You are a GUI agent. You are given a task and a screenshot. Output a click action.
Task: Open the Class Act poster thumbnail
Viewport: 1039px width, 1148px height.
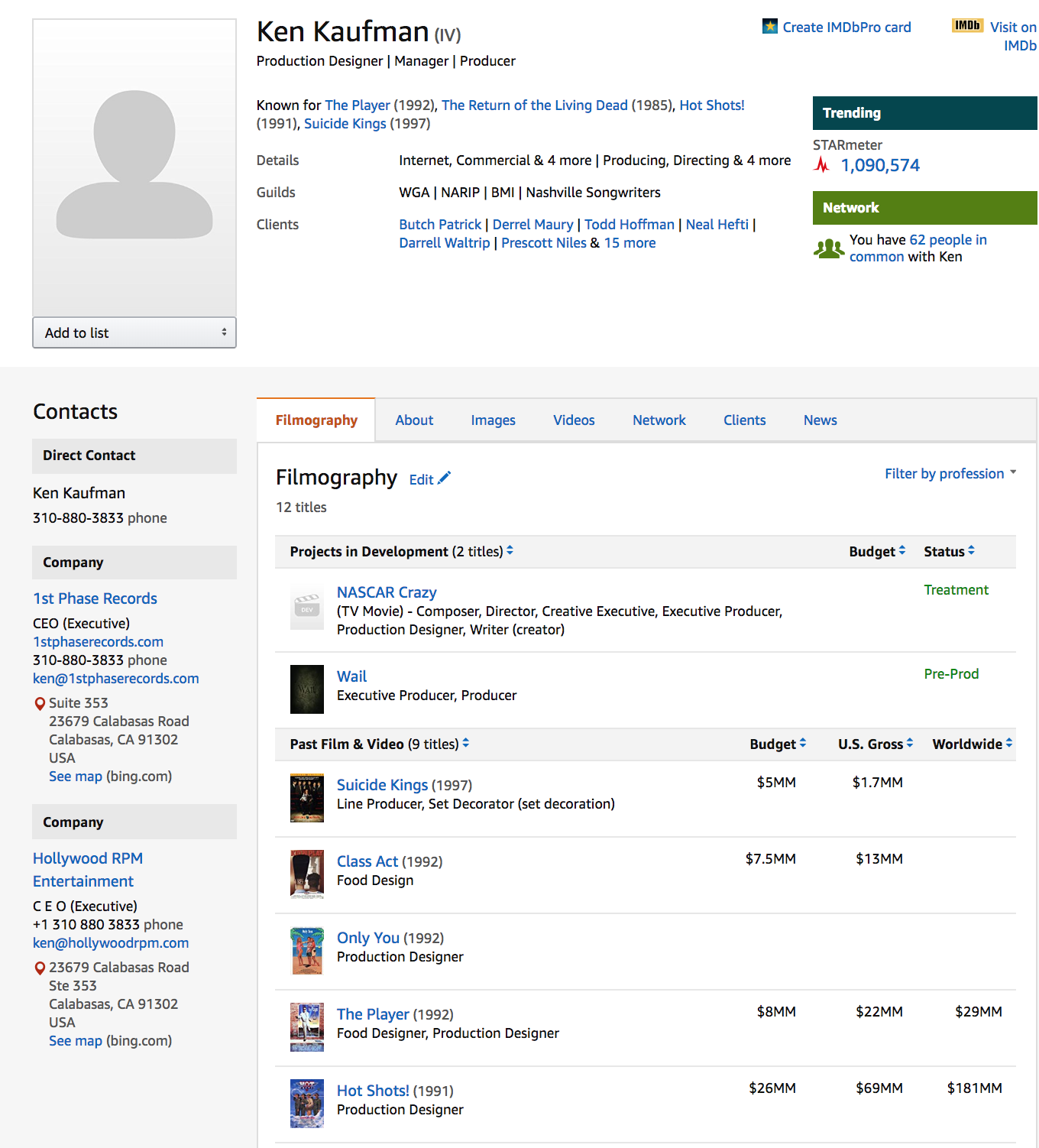pyautogui.click(x=307, y=874)
